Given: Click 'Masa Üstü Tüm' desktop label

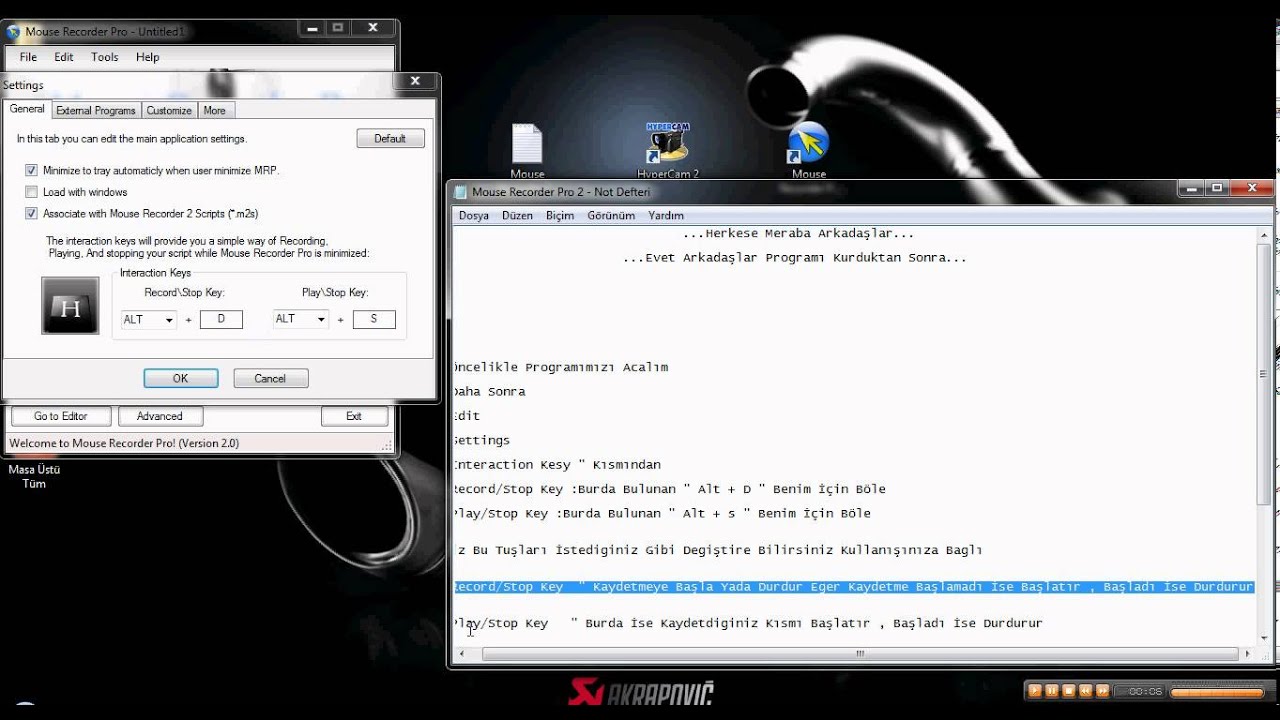Looking at the screenshot, I should pyautogui.click(x=34, y=476).
